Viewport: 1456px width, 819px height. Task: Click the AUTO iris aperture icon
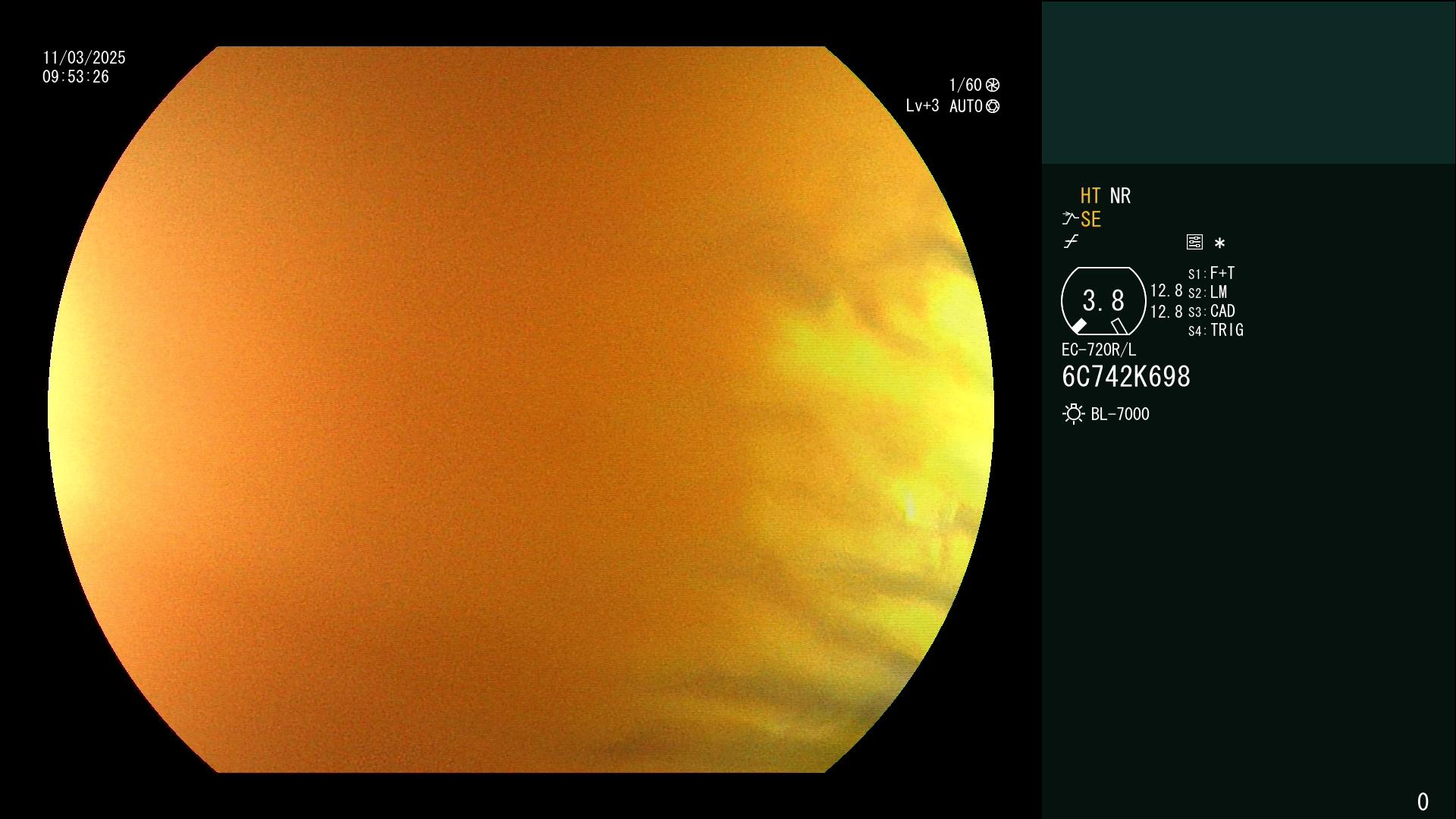(x=993, y=106)
